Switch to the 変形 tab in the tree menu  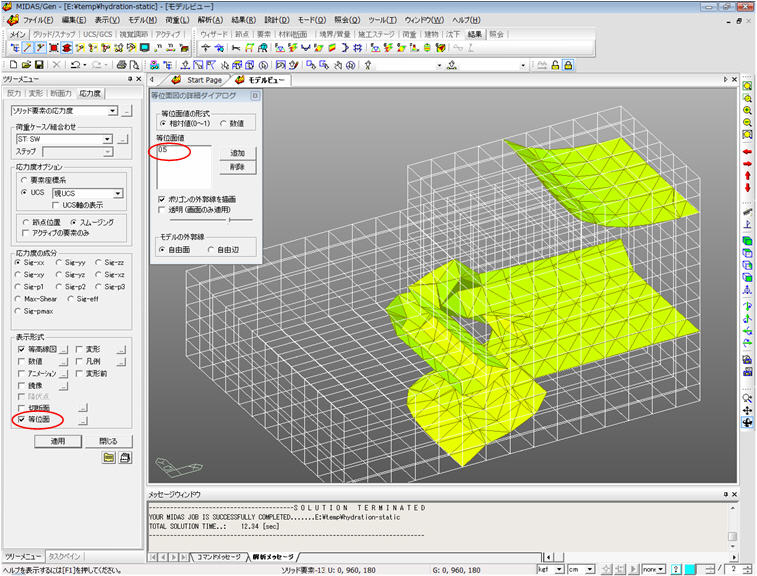pos(36,93)
